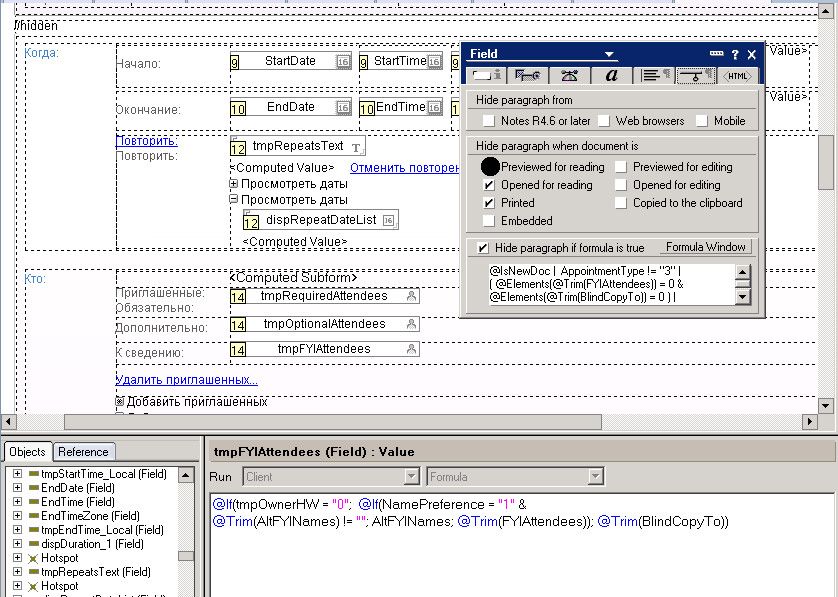Open the Field Info tab icon
The width and height of the screenshot is (838, 597).
click(487, 75)
